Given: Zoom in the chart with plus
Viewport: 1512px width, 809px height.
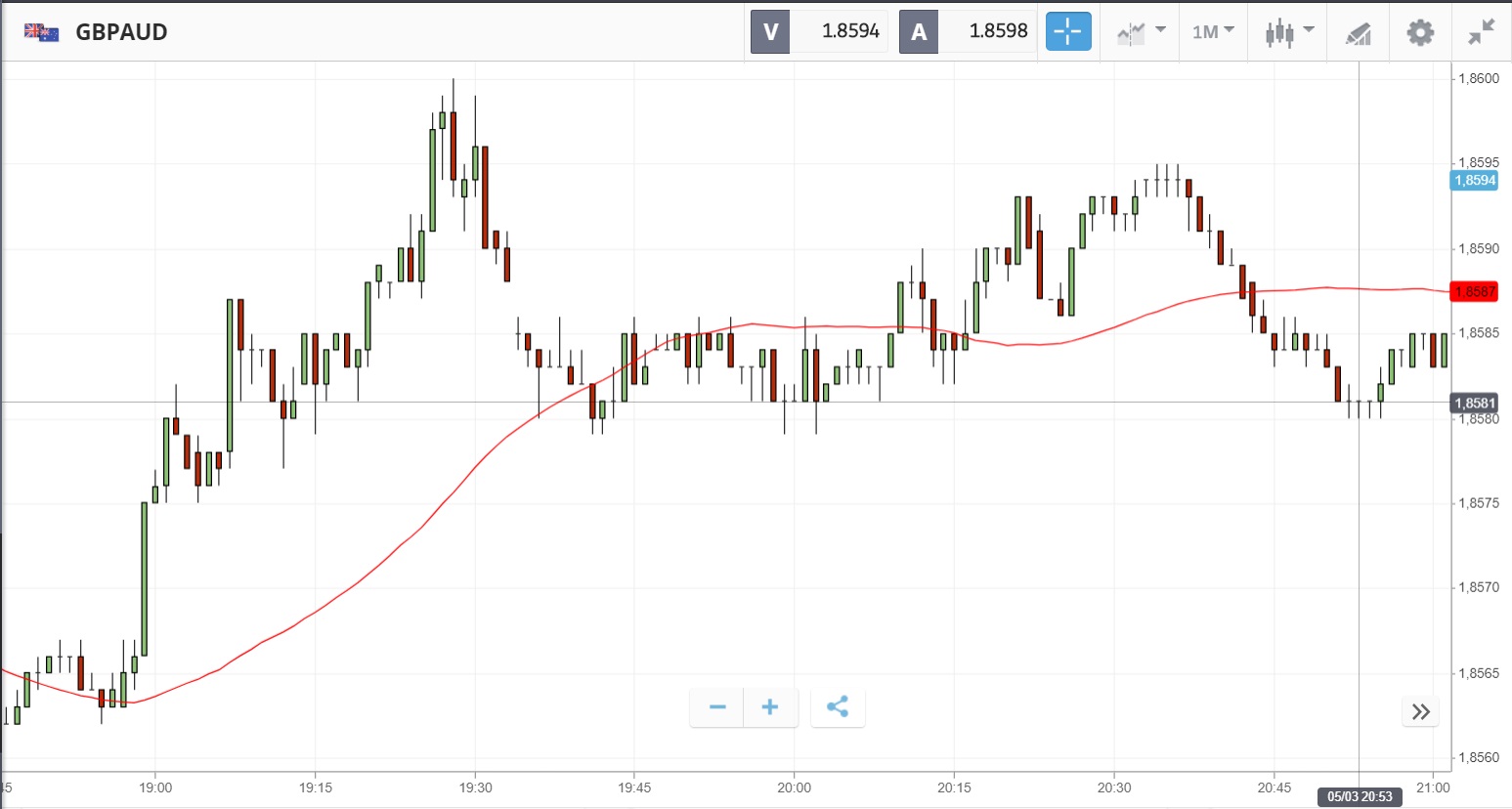Looking at the screenshot, I should coord(770,707).
